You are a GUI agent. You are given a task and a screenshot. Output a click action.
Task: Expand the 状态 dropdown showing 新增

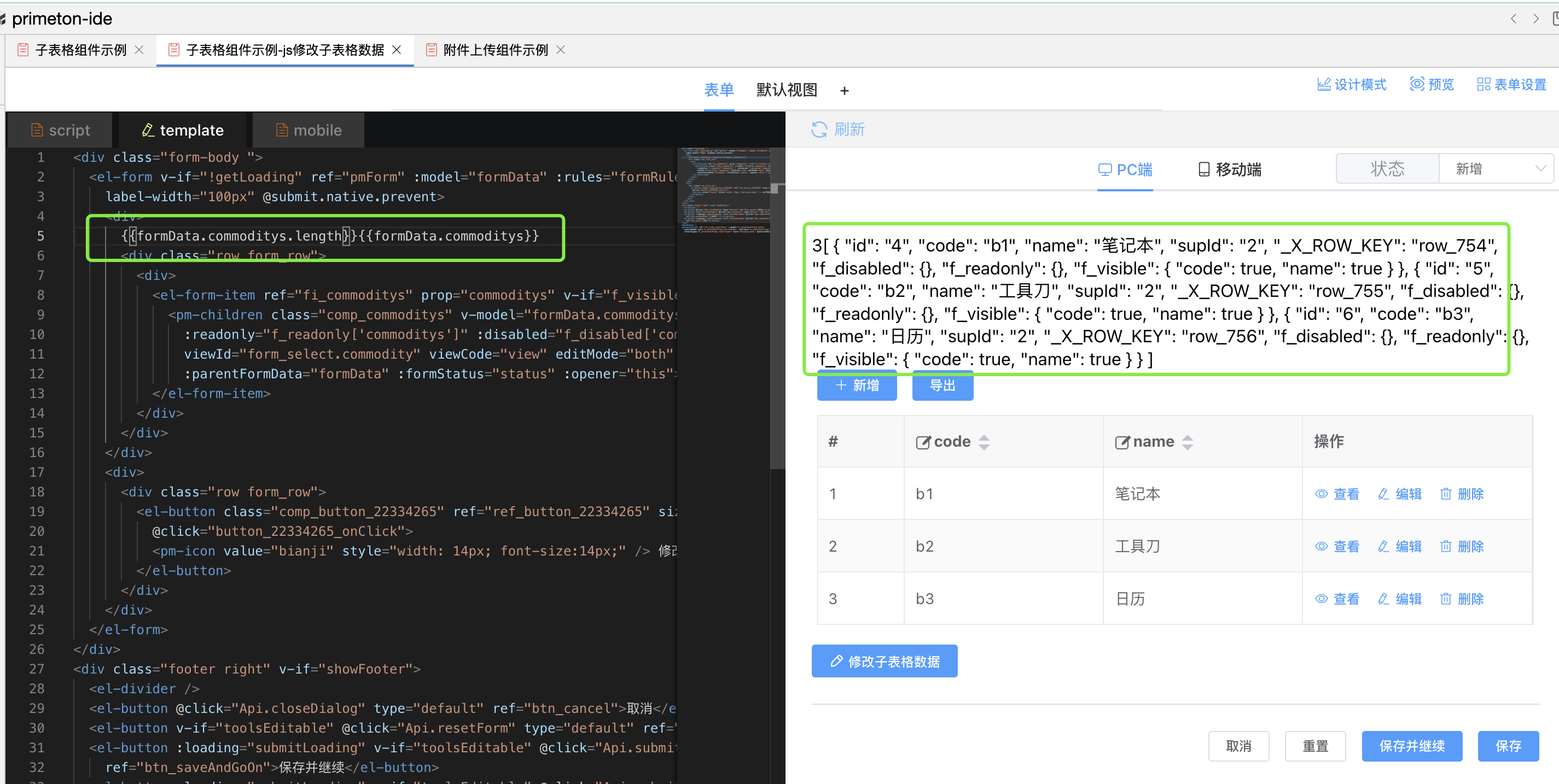1495,169
